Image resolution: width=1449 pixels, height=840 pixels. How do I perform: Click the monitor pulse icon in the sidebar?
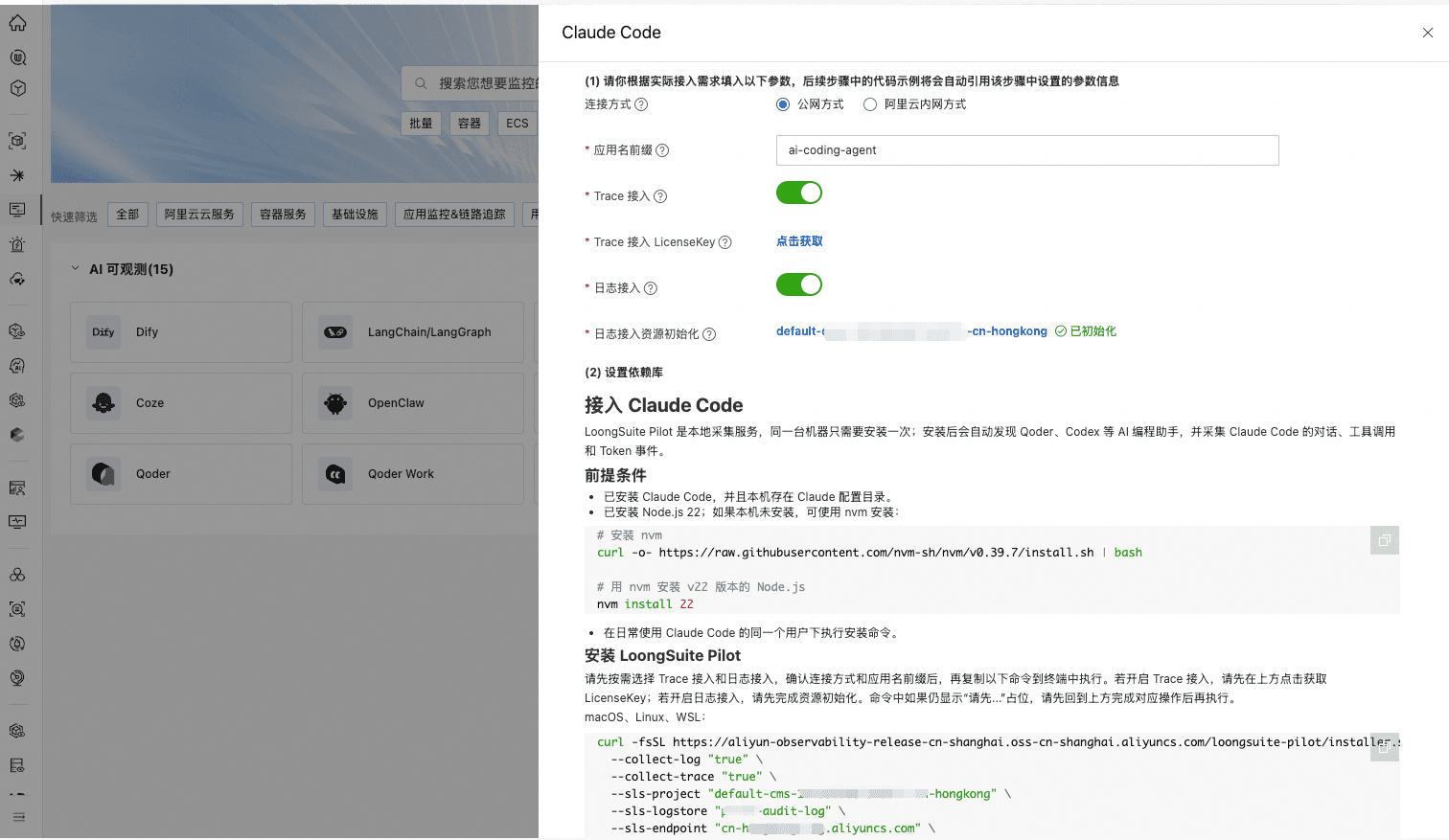click(17, 522)
